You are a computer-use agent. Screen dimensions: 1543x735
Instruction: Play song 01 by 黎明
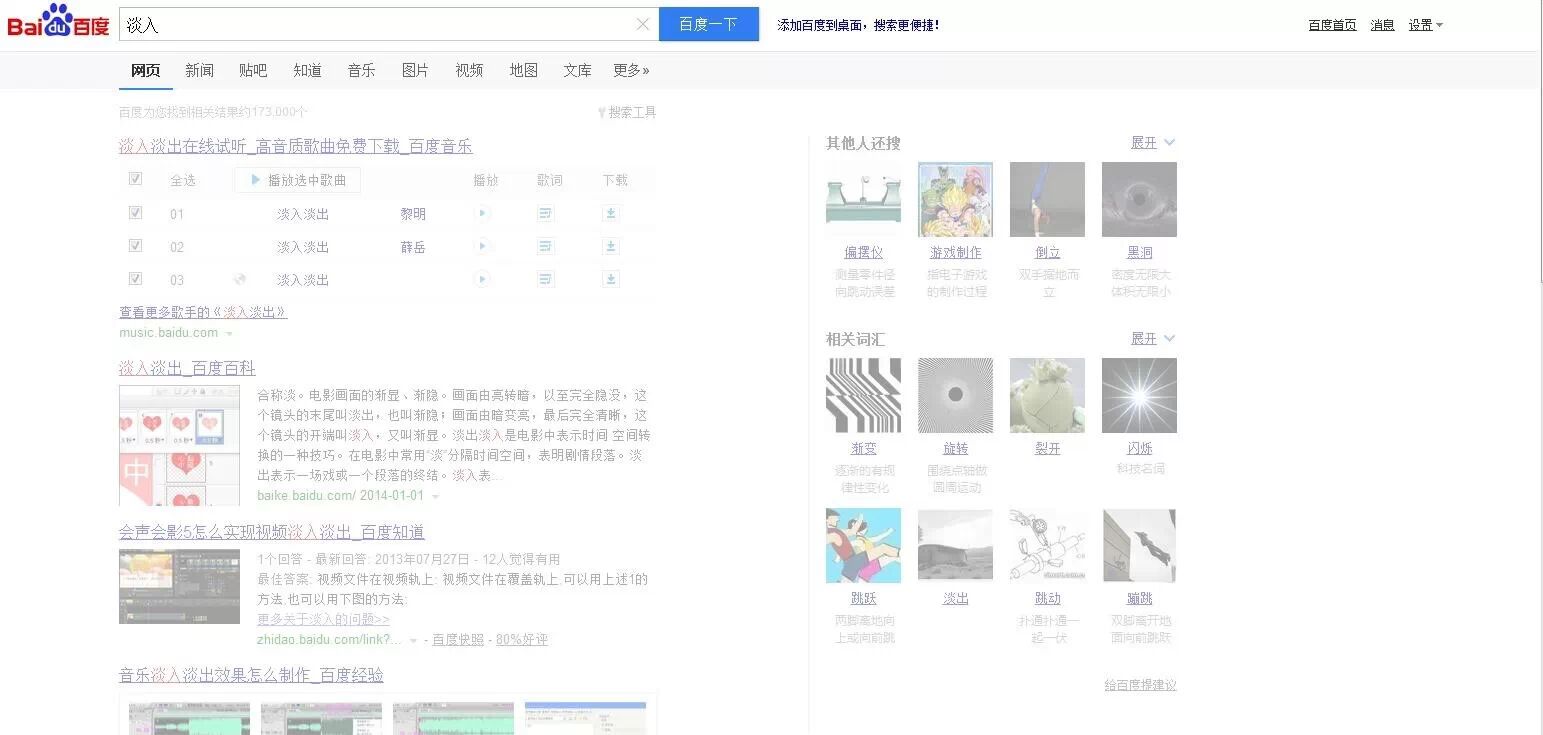[483, 213]
